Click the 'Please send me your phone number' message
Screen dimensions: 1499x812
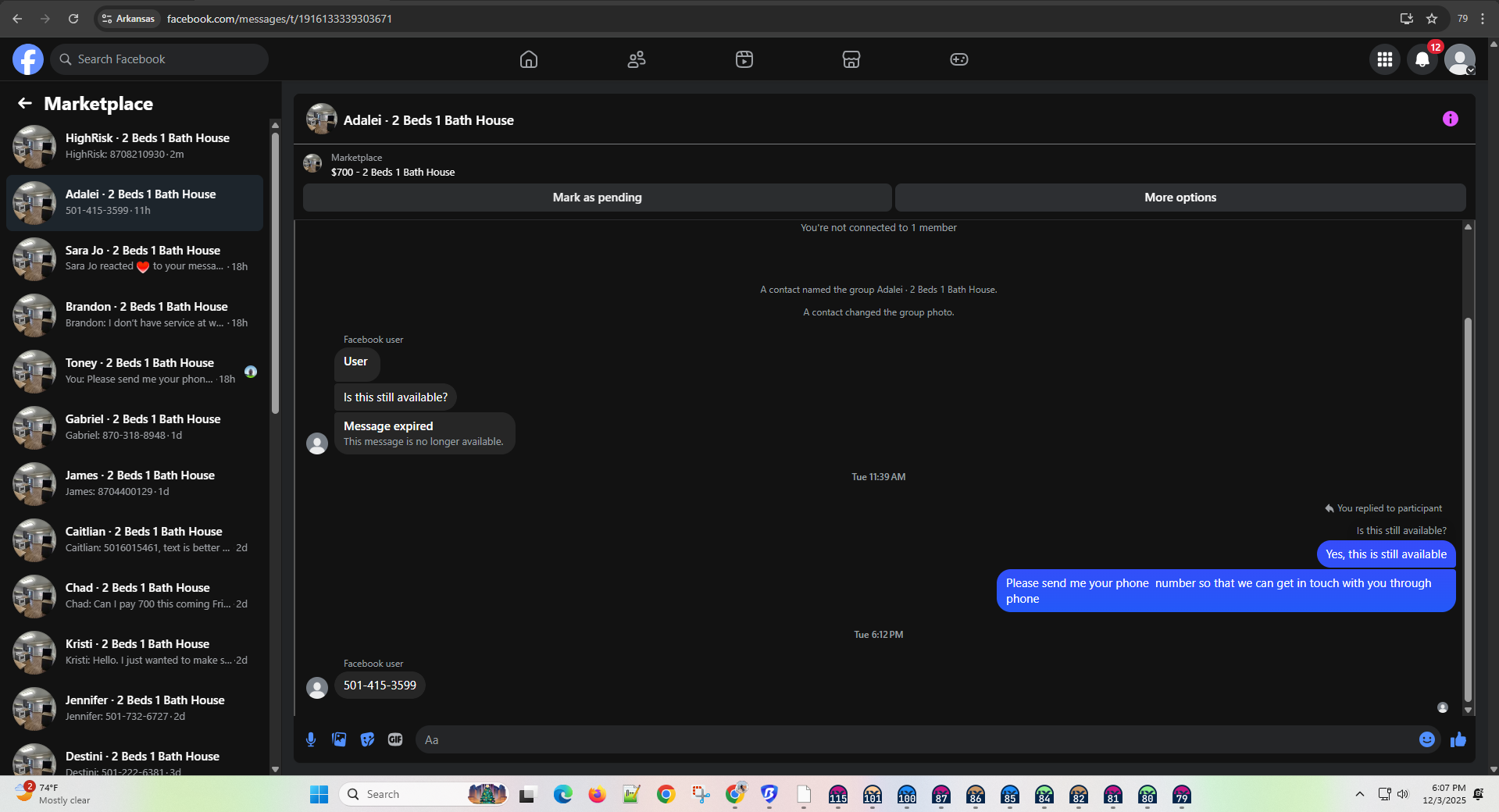click(1226, 591)
